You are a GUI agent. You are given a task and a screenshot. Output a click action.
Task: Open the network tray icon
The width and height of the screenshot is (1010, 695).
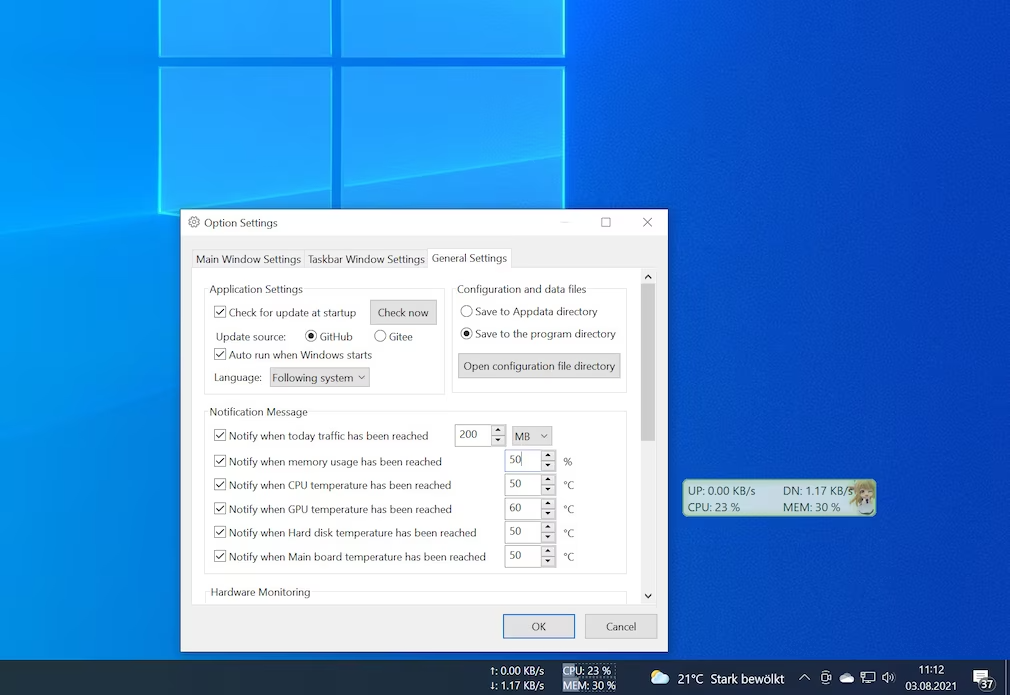click(x=868, y=678)
